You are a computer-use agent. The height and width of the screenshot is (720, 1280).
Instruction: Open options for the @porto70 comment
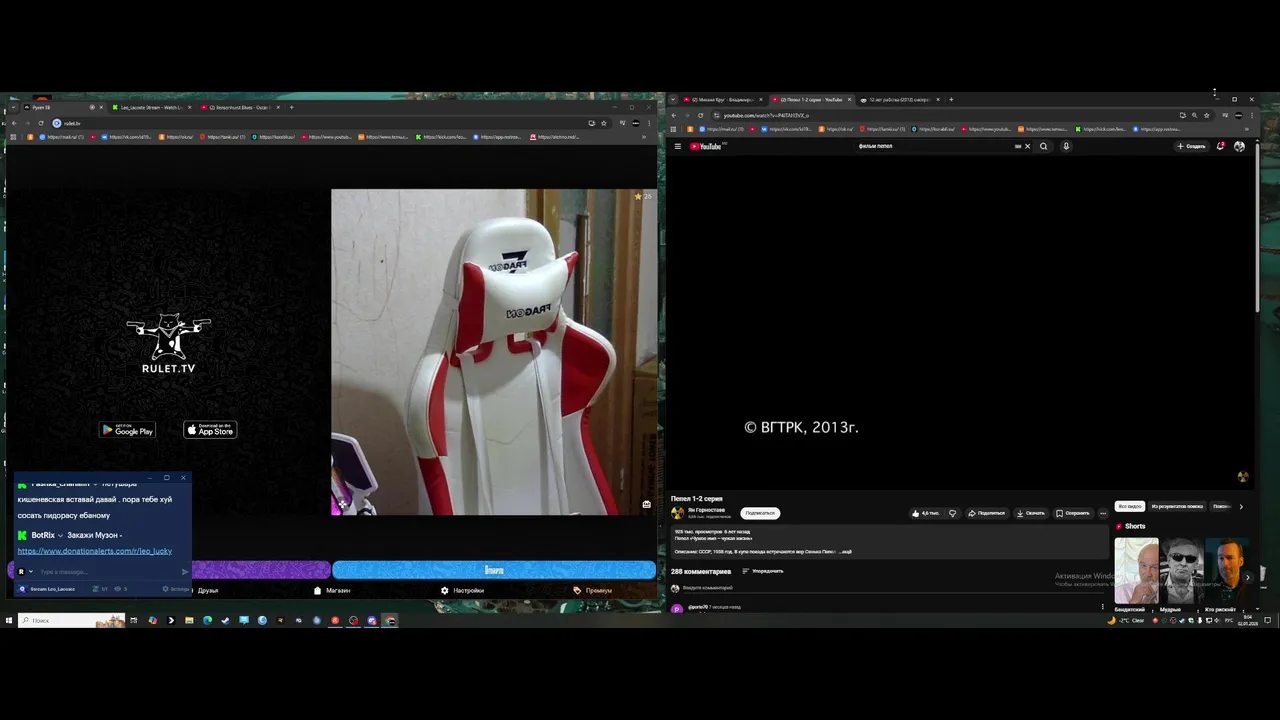(x=1103, y=606)
